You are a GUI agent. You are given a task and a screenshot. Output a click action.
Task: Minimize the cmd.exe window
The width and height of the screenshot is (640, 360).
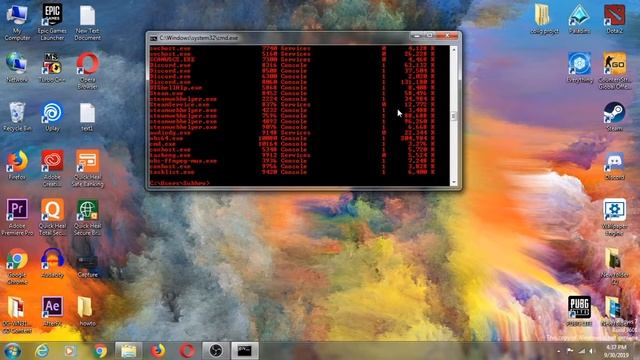tap(416, 36)
